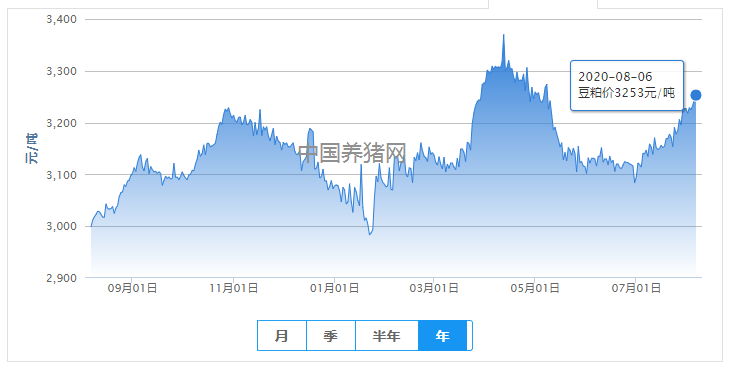
Task: Click the 中国养猪网 watermark text
Action: tap(352, 153)
